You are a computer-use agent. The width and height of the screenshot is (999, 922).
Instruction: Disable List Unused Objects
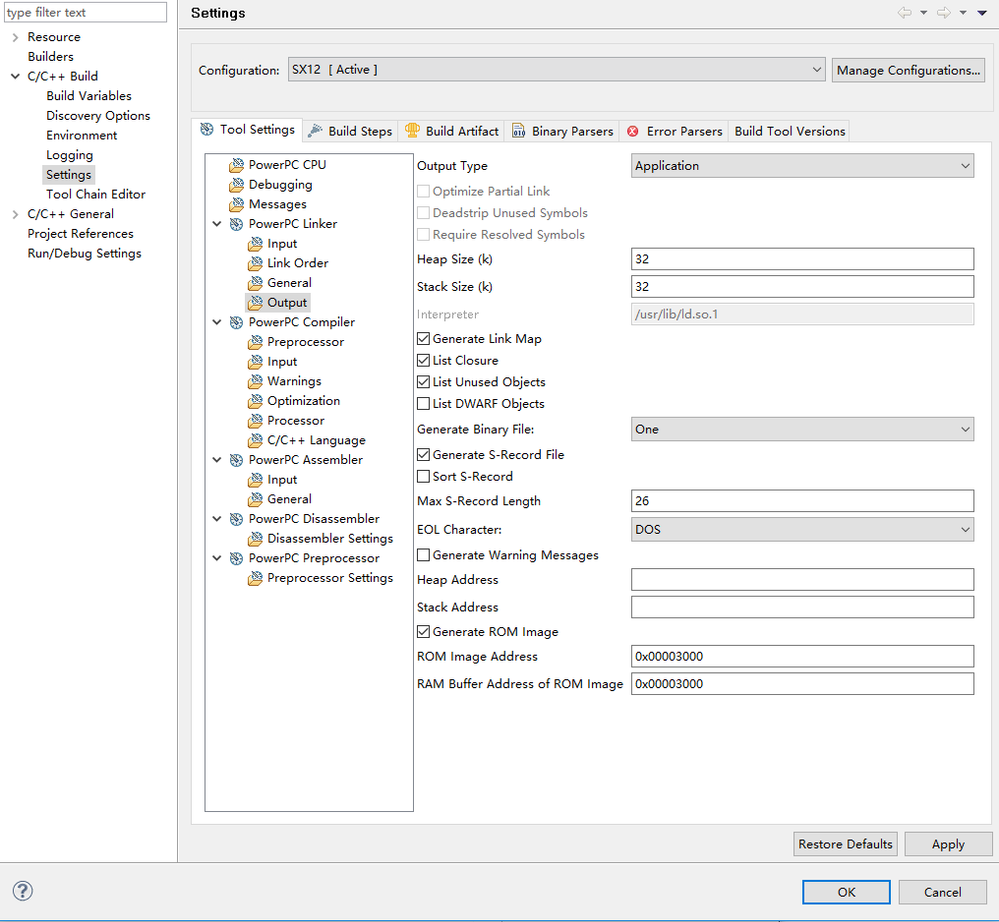coord(423,382)
